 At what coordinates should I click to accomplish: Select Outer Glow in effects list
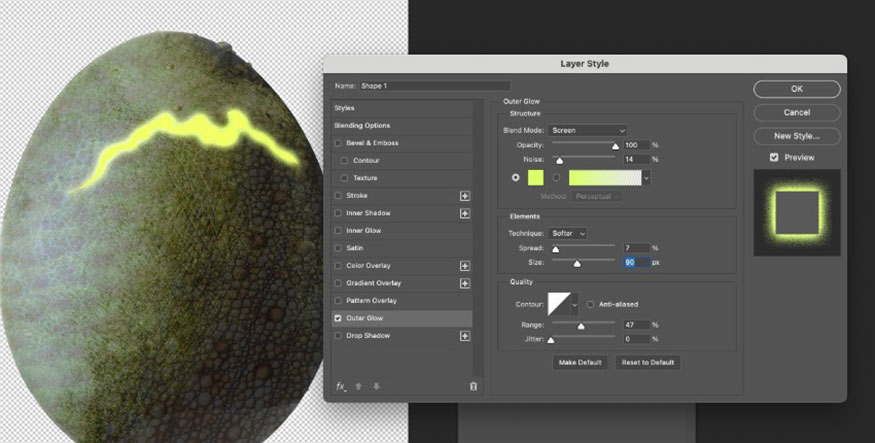(402, 318)
